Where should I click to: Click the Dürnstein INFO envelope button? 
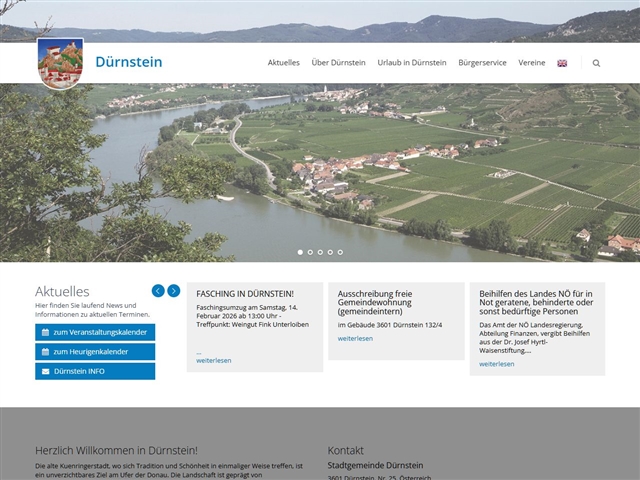pyautogui.click(x=95, y=372)
